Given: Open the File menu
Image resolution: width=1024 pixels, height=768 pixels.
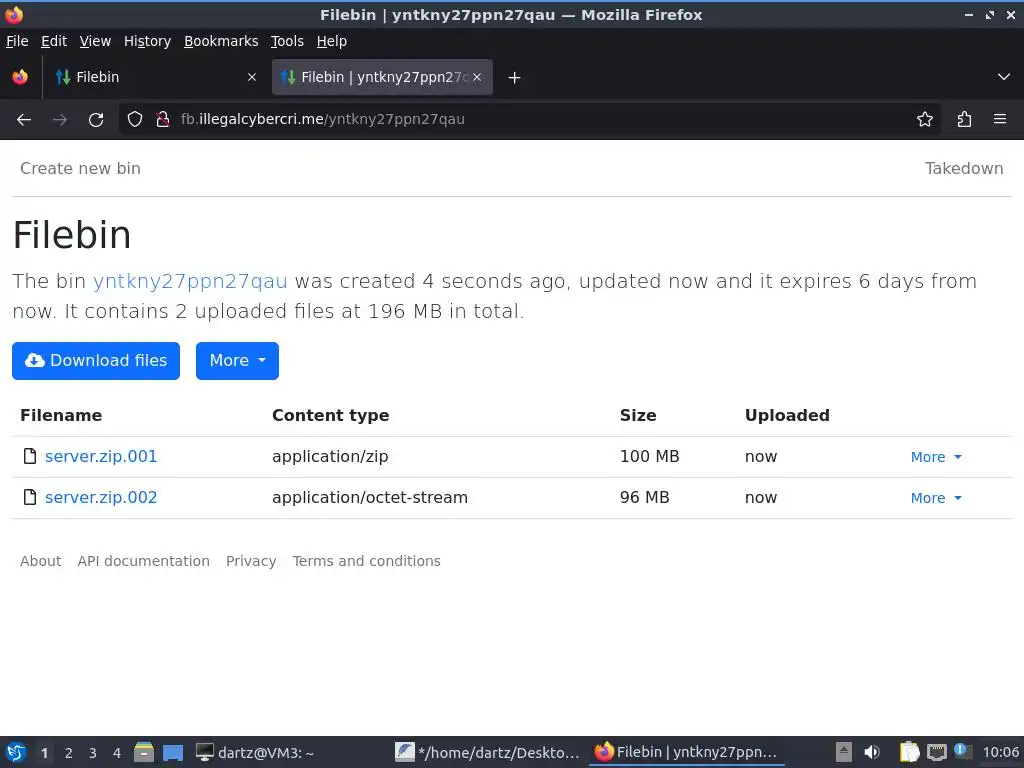Looking at the screenshot, I should [17, 41].
